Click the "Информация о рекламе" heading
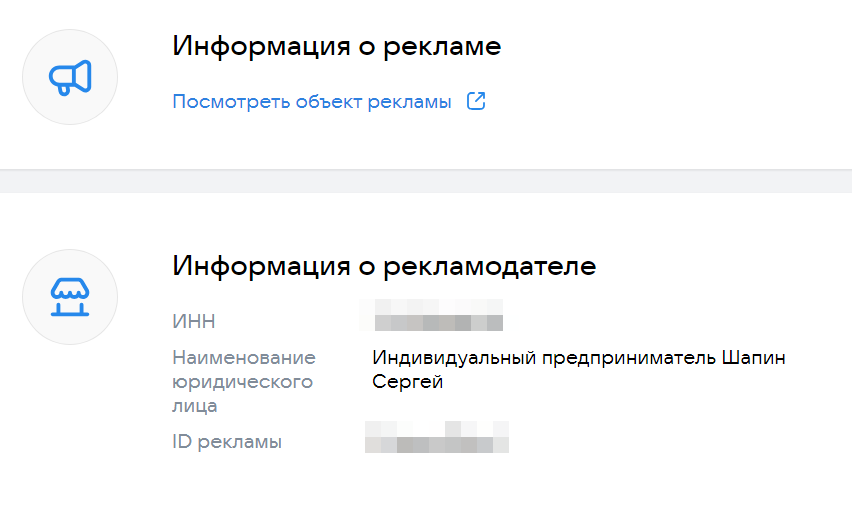 click(x=336, y=46)
